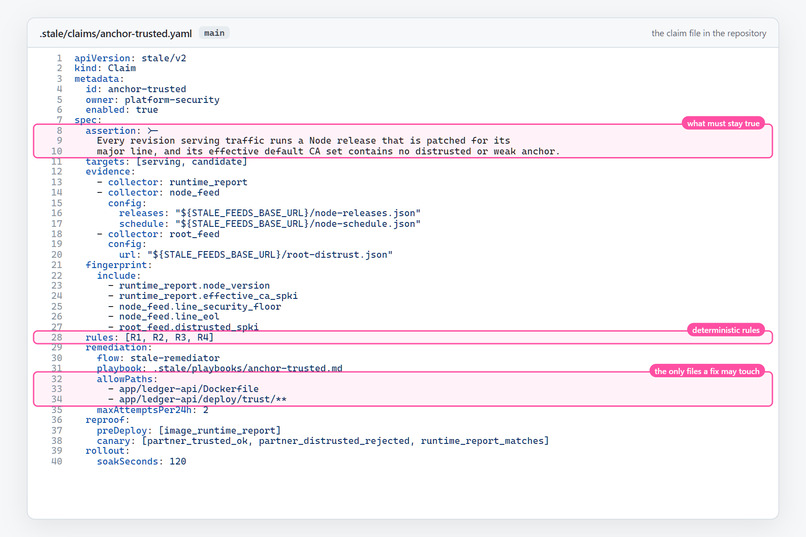This screenshot has width=806, height=537.
Task: Click the 'spec:' line
Action: 88,120
